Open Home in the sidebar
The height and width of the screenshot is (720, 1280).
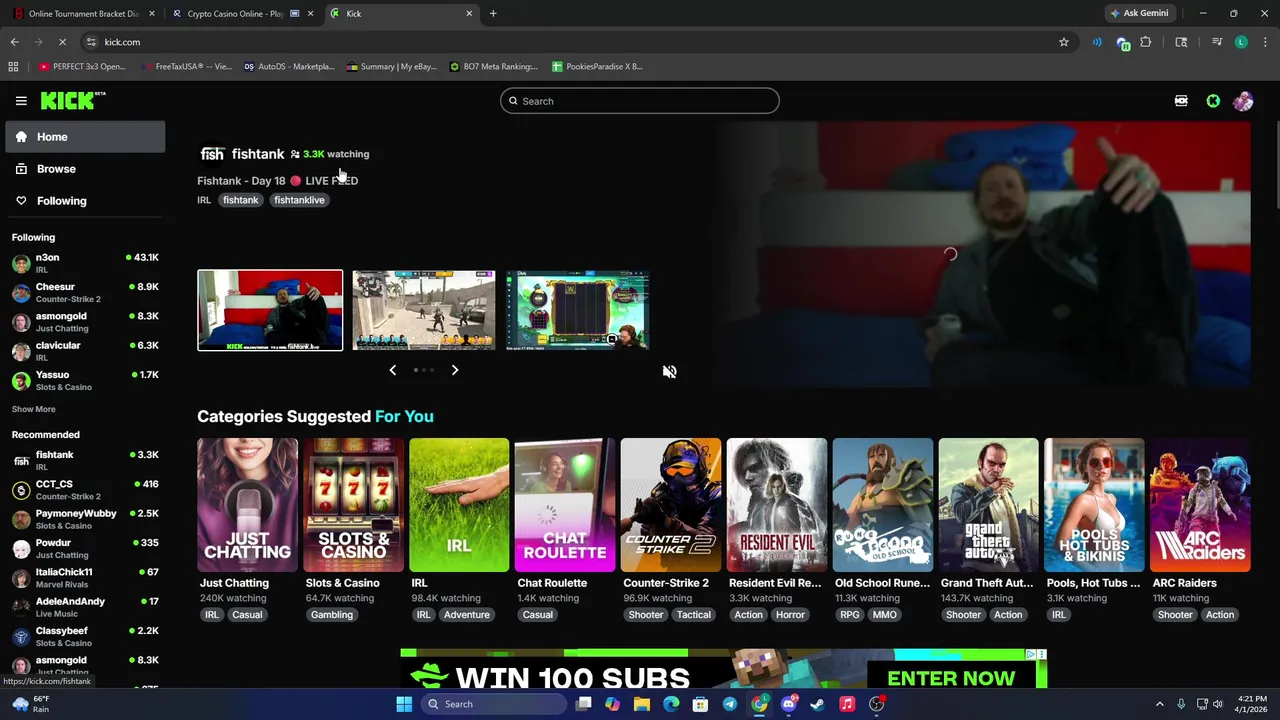[x=85, y=137]
